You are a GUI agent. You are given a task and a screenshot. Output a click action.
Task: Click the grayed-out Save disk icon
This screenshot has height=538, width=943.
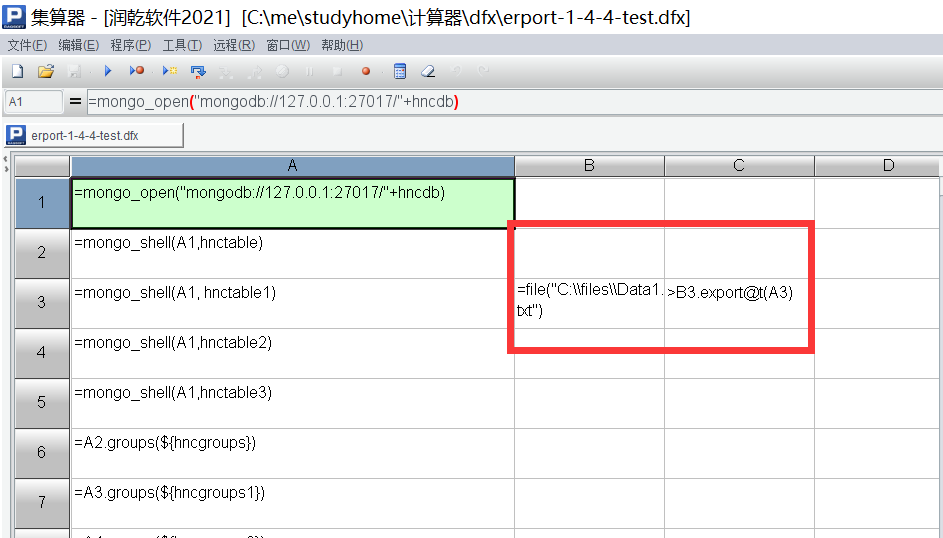74,72
